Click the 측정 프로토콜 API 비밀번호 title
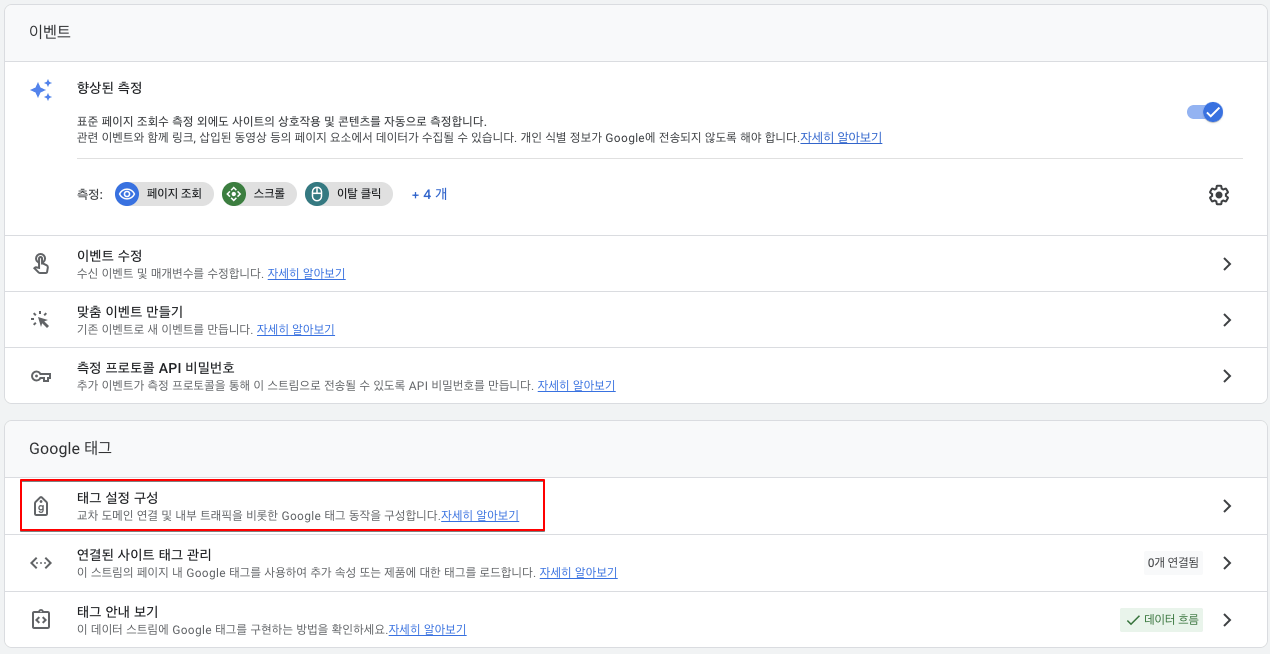1270x654 pixels. [155, 368]
